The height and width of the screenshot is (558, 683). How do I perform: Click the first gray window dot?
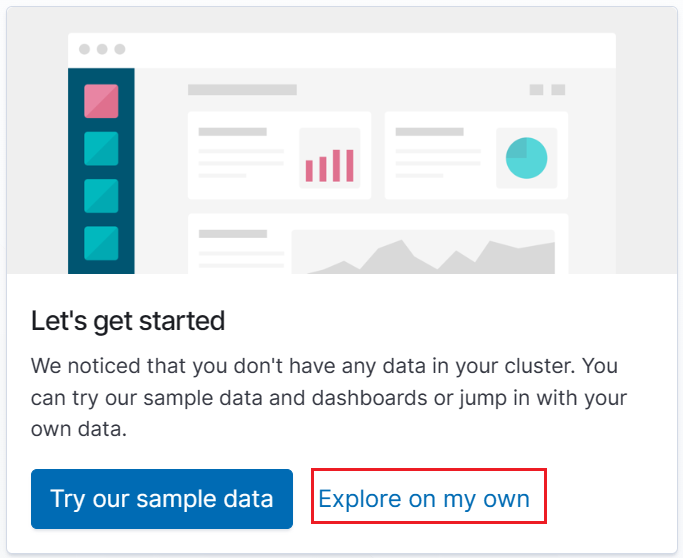(x=85, y=49)
